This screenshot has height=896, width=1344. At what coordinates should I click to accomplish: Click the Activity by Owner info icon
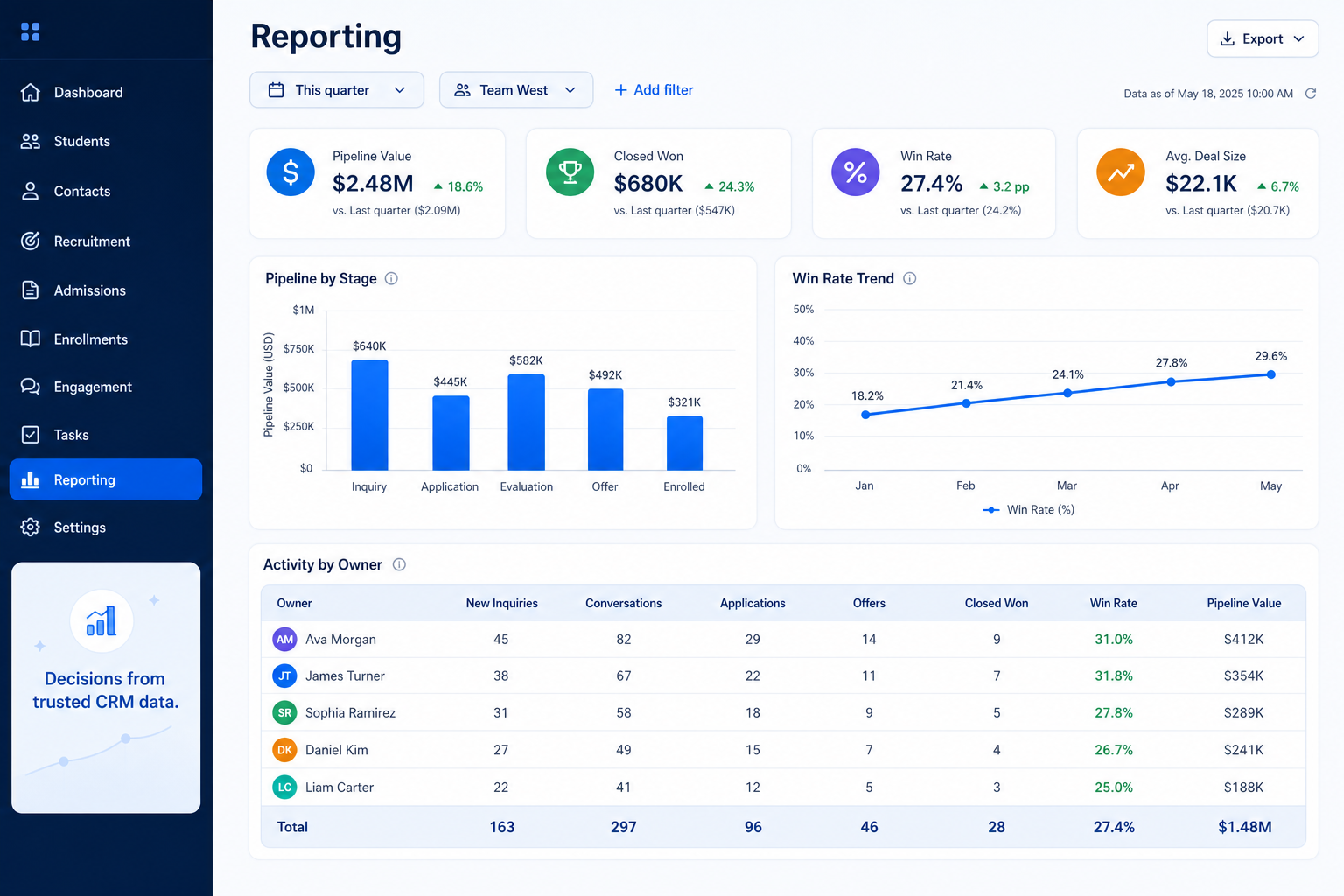click(399, 564)
